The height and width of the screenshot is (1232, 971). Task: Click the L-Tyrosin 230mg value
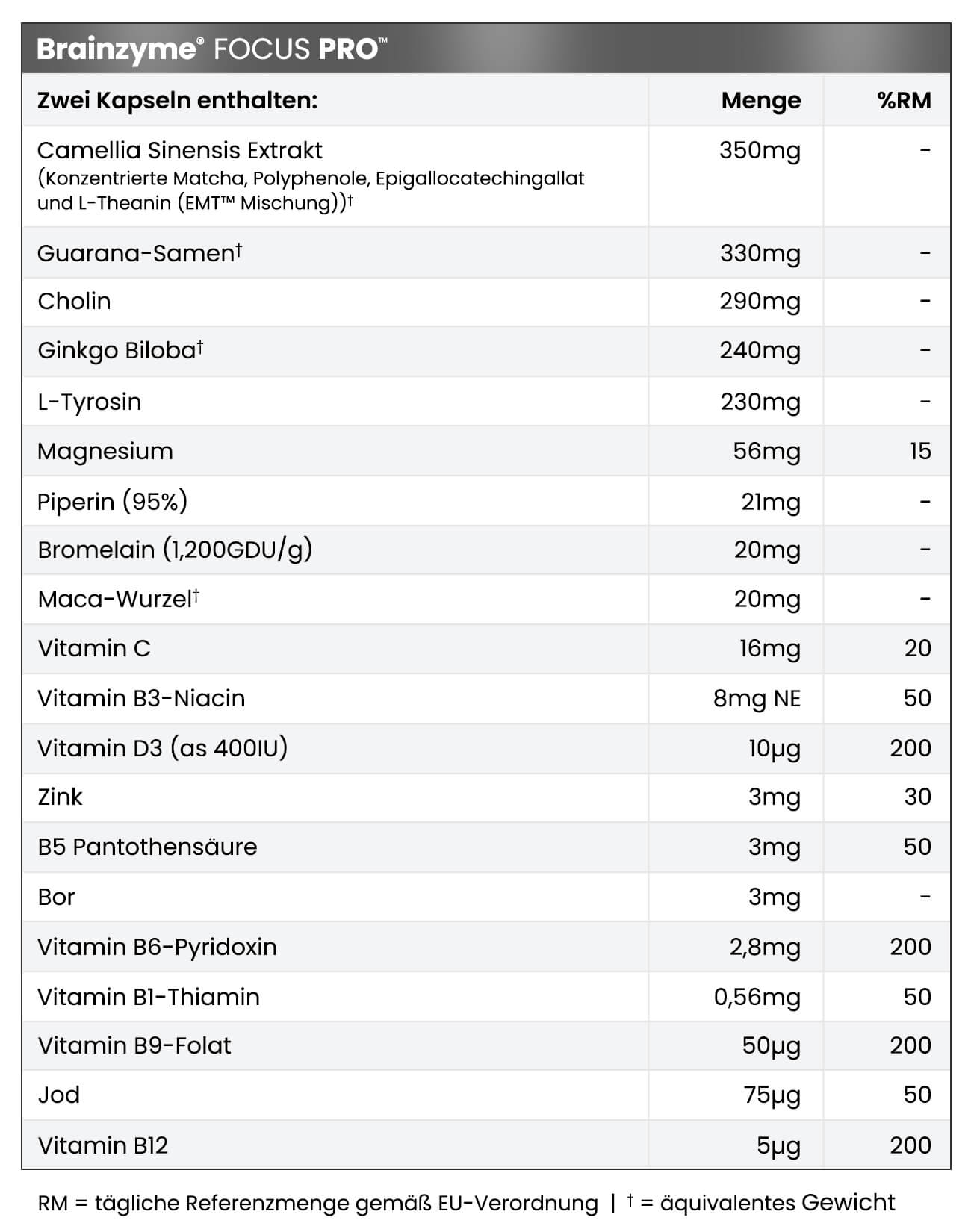[760, 402]
